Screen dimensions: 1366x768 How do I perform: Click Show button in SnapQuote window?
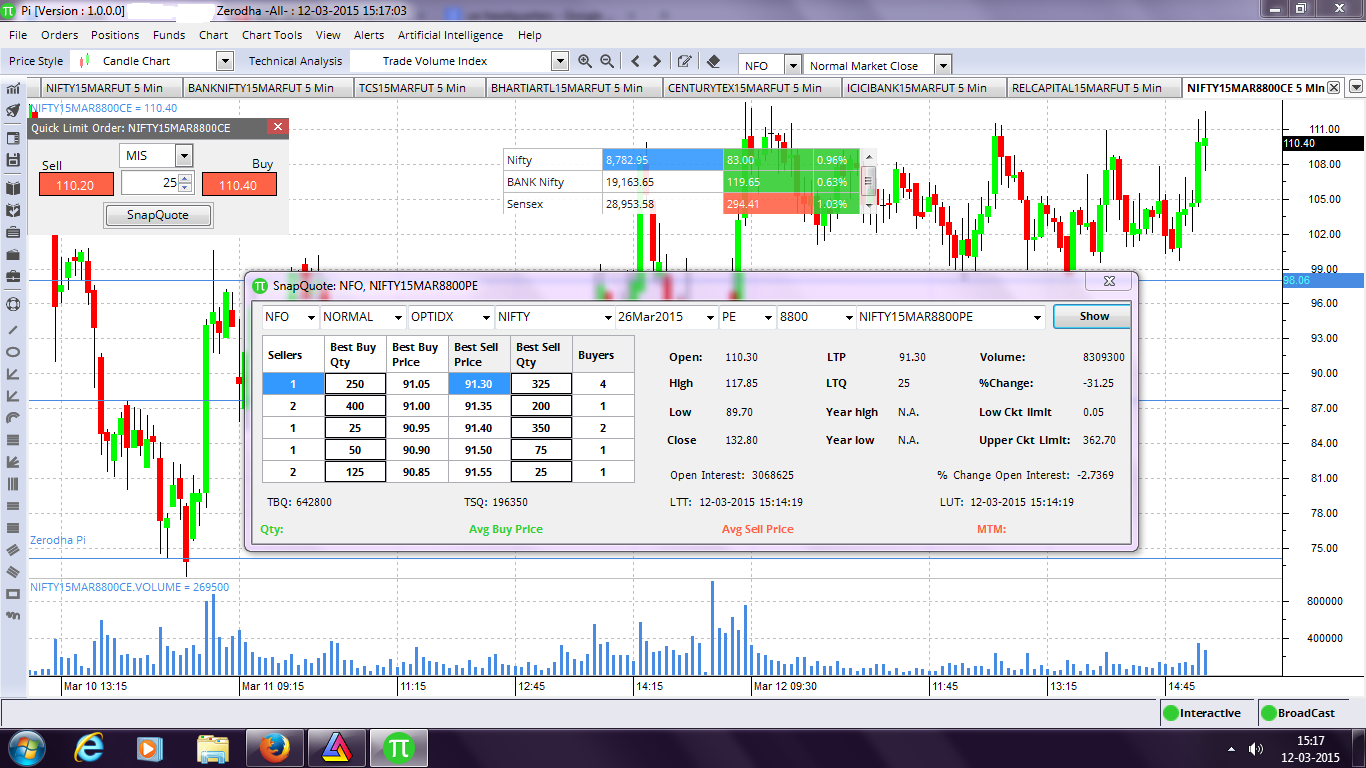(1093, 316)
